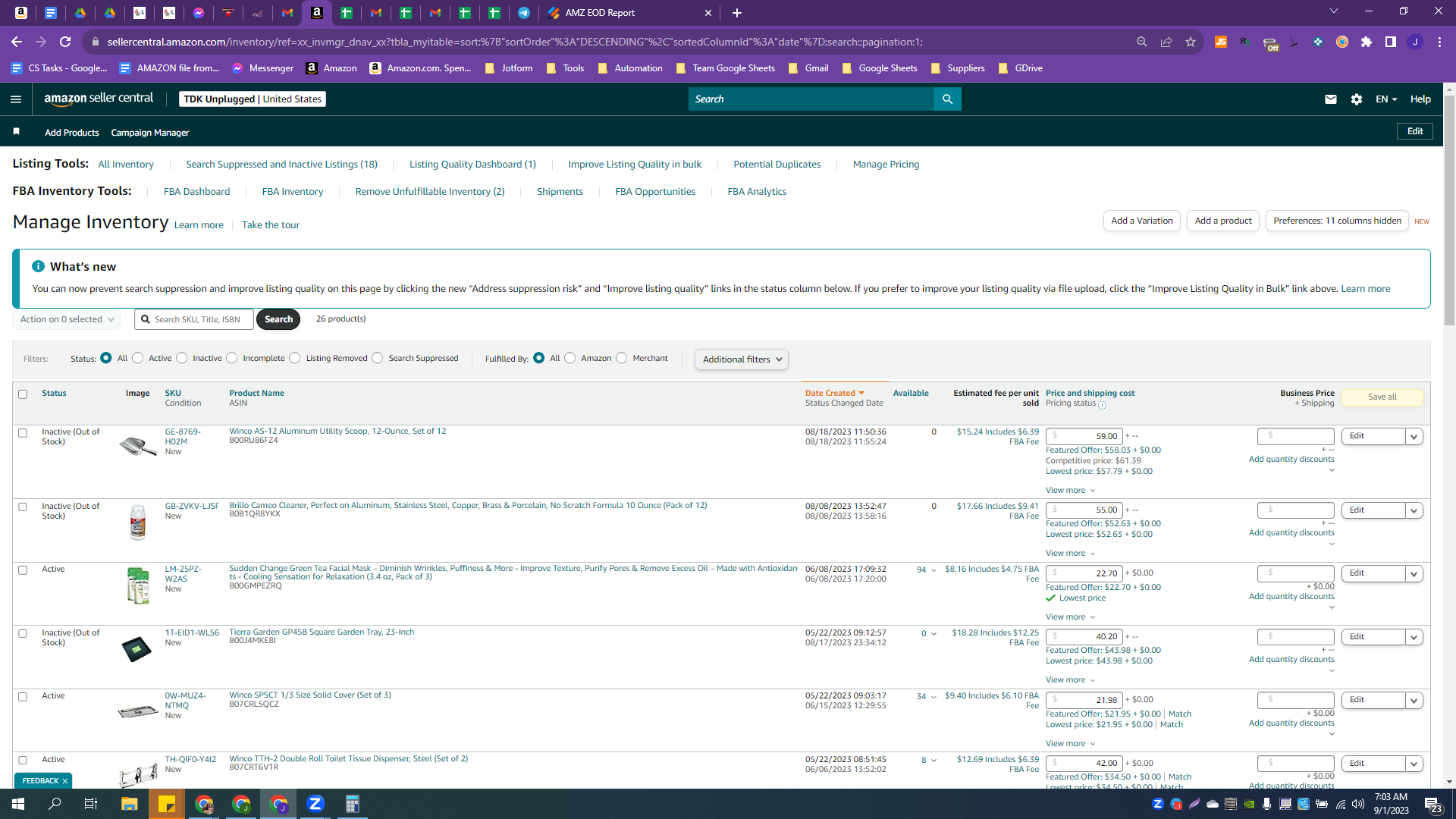Open the browser side panel icon
This screenshot has height=819, width=1456.
coord(1391,42)
